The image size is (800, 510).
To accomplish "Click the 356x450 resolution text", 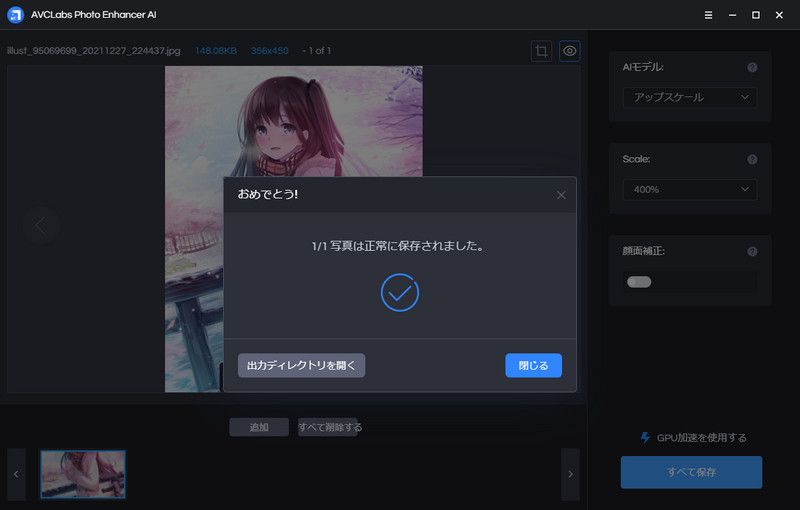I will (269, 51).
